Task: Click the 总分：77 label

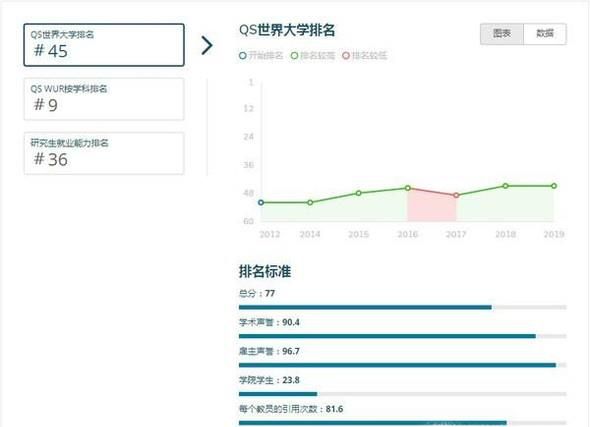Action: (257, 293)
